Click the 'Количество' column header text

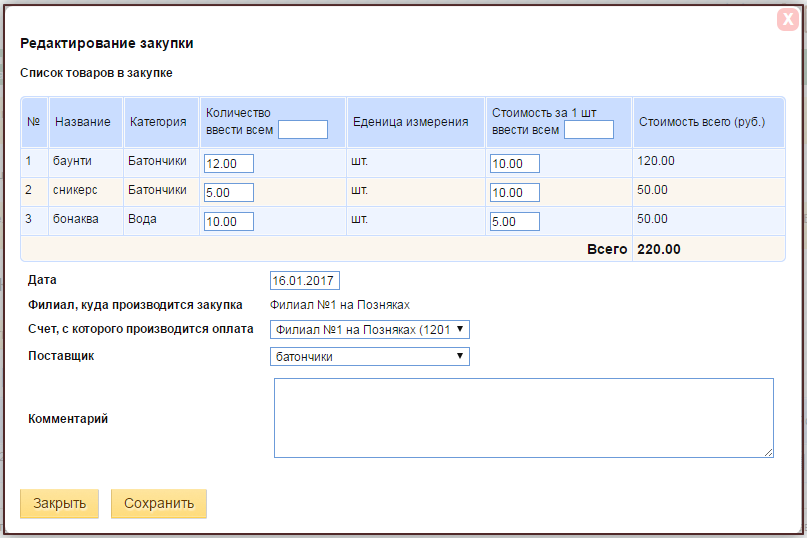point(238,113)
